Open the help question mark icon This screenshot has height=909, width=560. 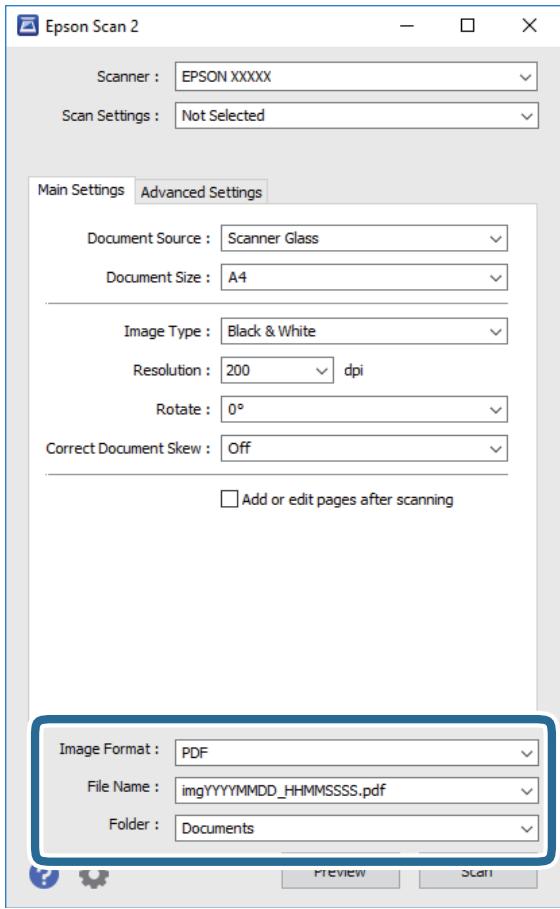click(x=44, y=875)
